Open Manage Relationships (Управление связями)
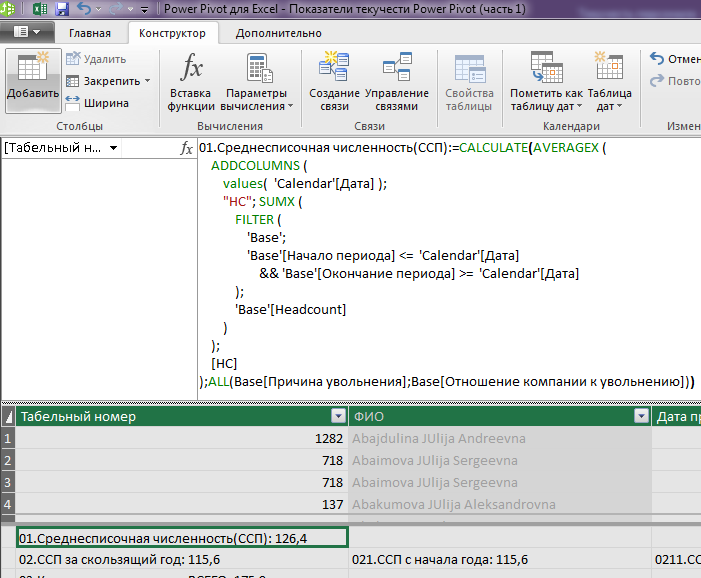 (397, 81)
